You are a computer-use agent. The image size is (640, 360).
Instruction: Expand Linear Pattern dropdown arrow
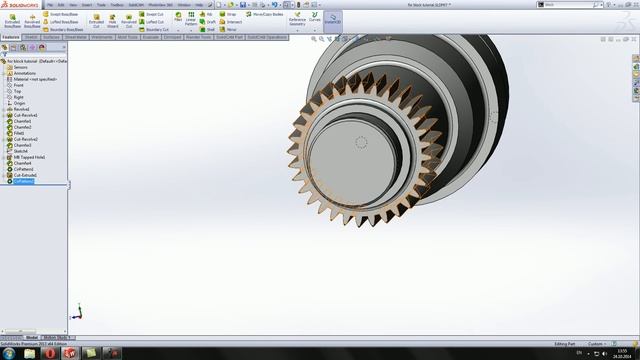[191, 30]
